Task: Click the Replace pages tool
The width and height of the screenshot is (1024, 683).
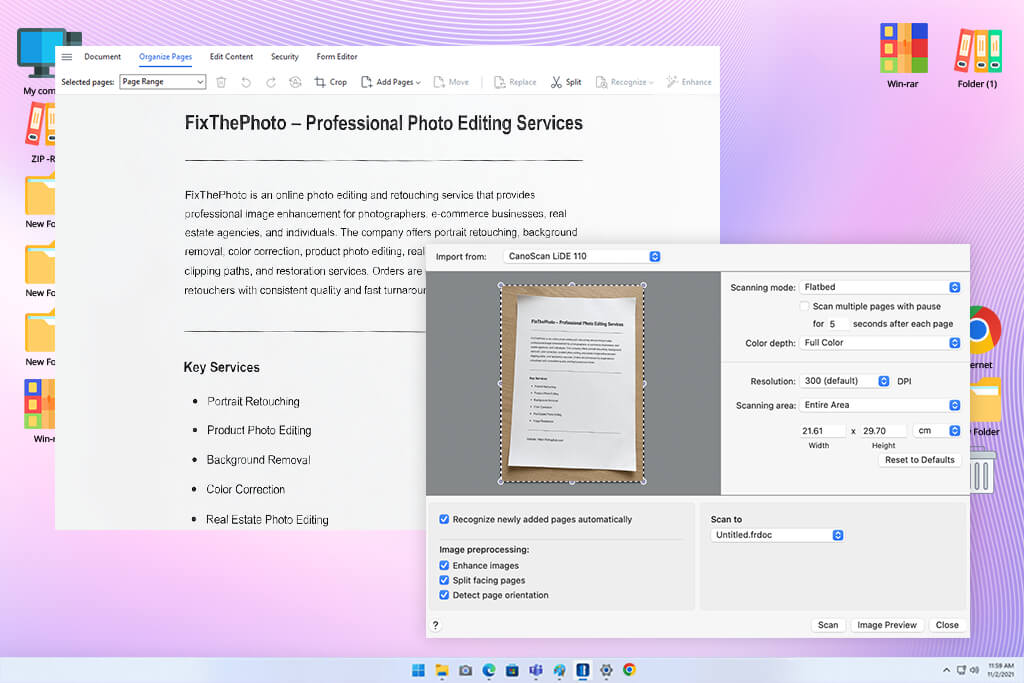Action: [x=515, y=82]
